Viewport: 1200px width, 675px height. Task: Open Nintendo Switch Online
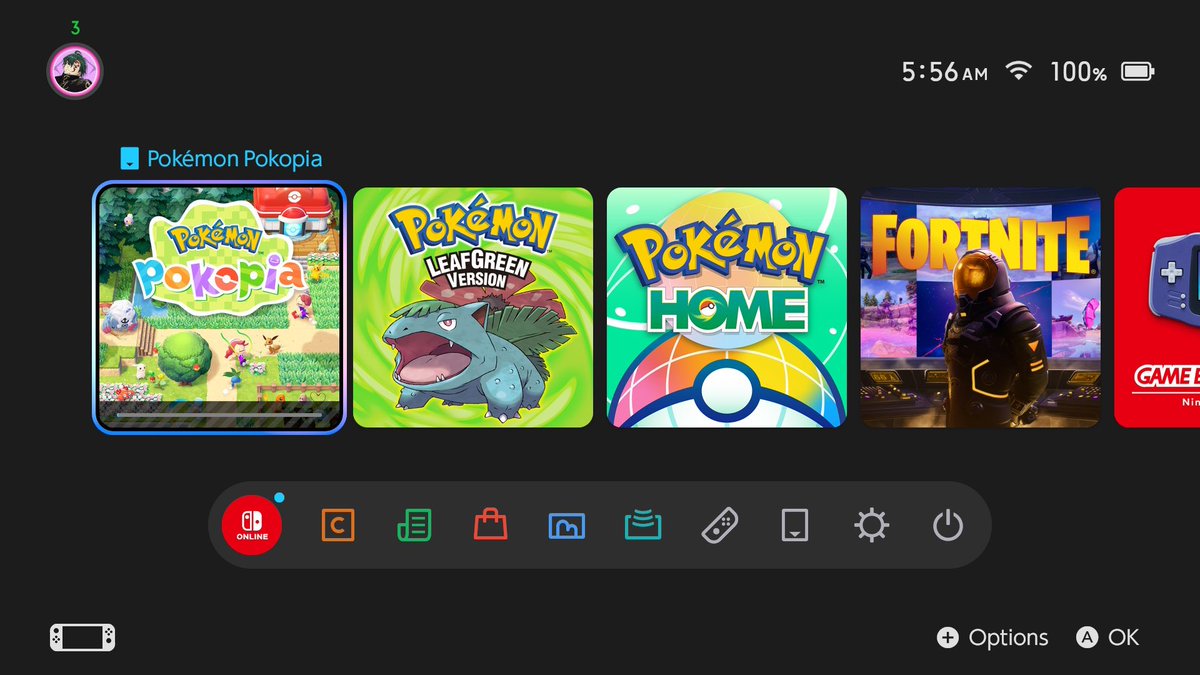pos(252,525)
